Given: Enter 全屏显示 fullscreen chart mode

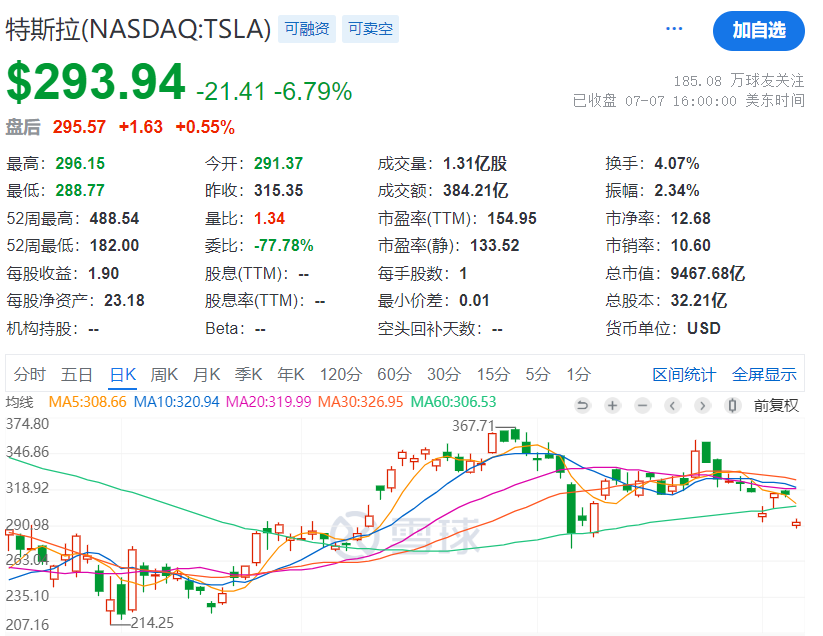Looking at the screenshot, I should [764, 375].
